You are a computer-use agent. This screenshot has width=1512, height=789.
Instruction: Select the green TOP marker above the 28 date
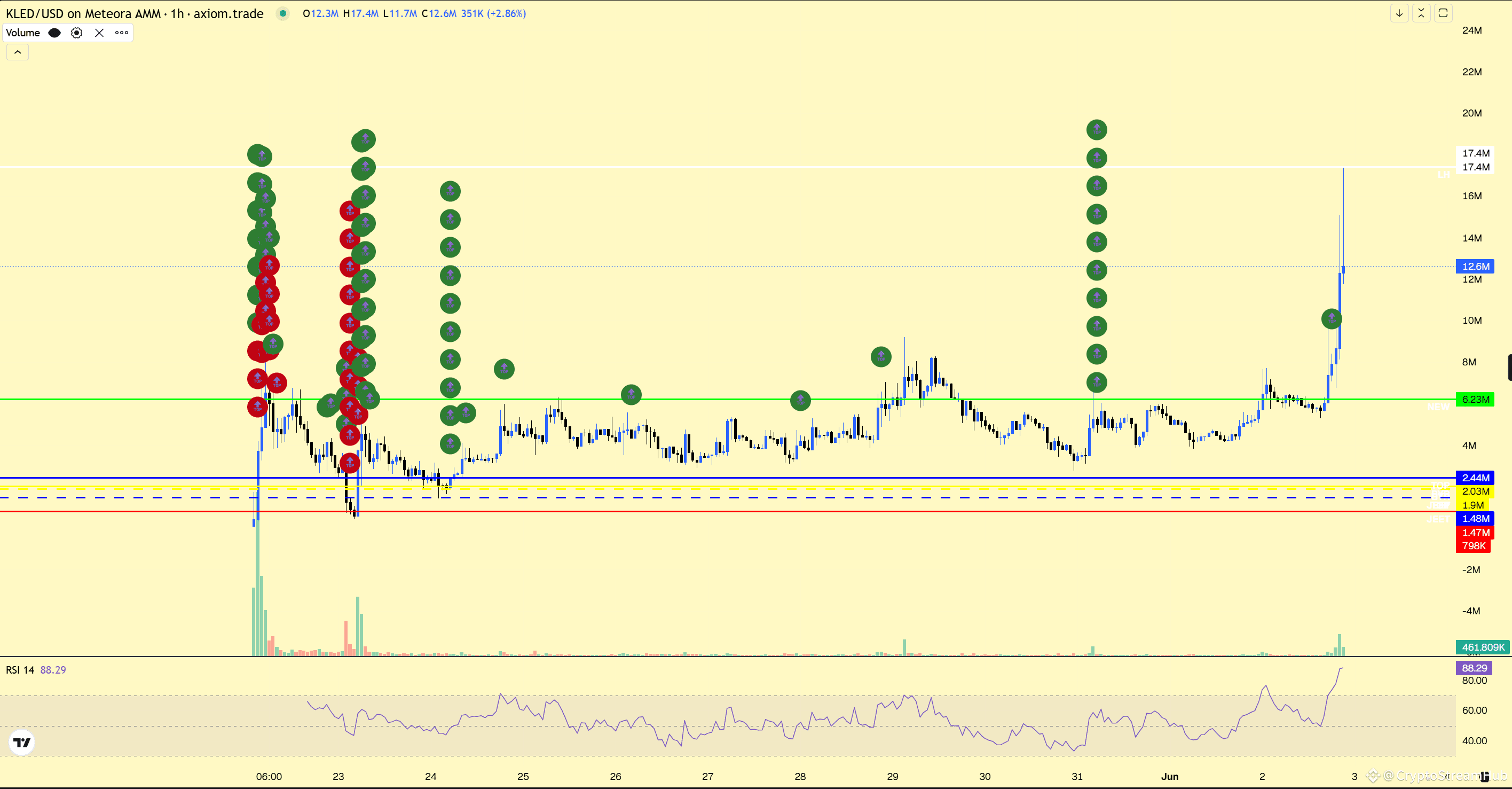click(800, 401)
